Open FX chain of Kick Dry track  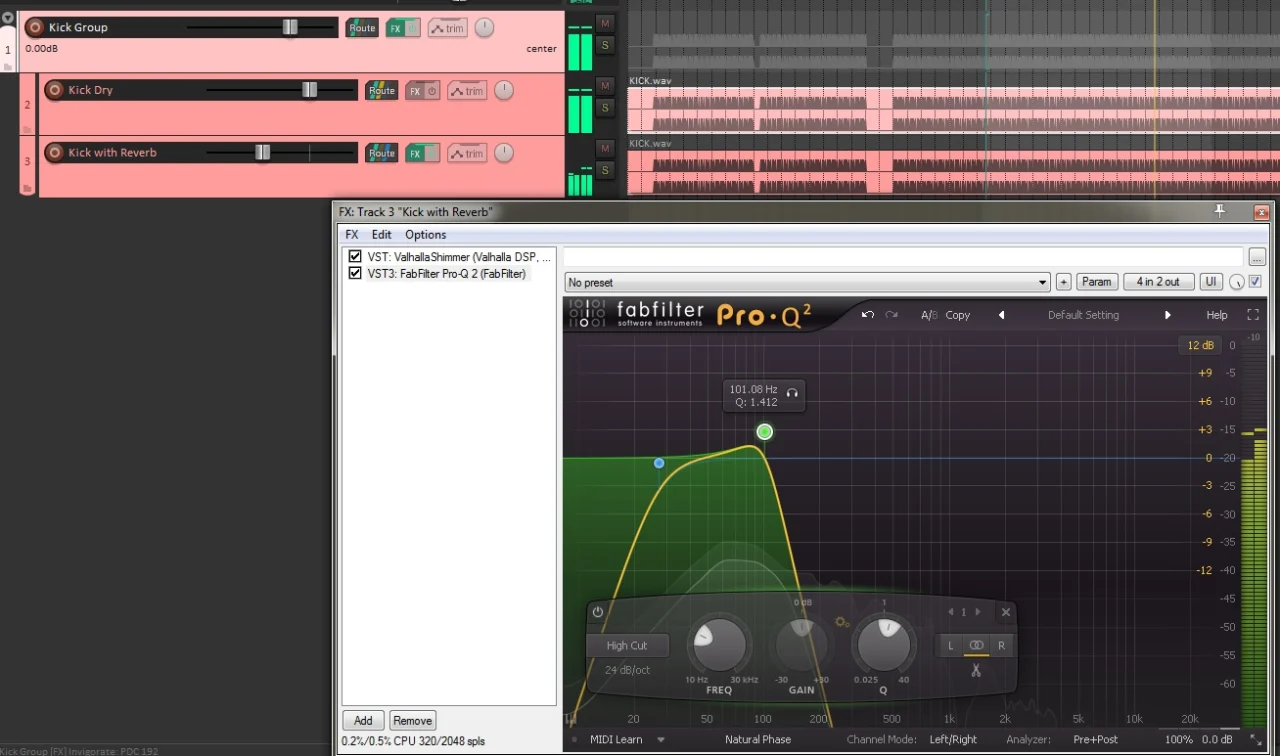point(414,91)
